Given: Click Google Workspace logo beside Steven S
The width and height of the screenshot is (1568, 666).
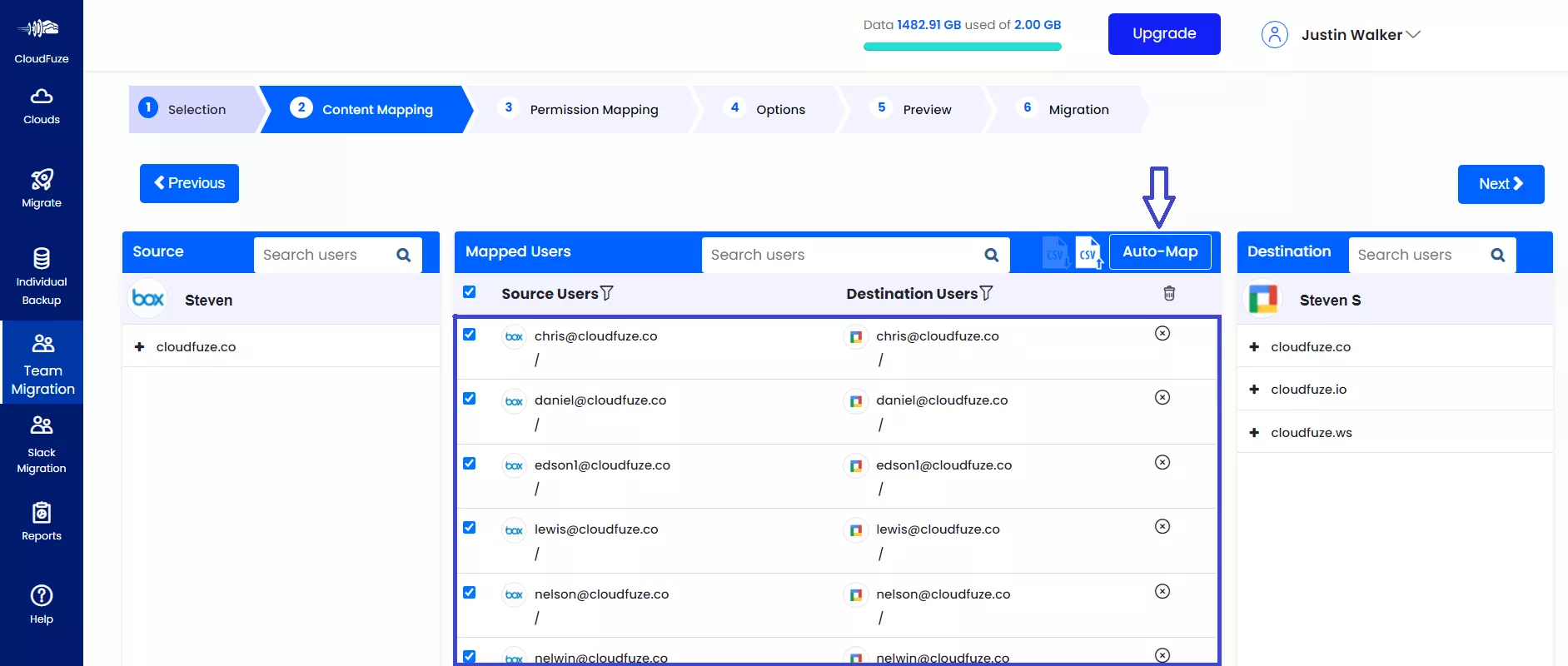Looking at the screenshot, I should (1263, 299).
